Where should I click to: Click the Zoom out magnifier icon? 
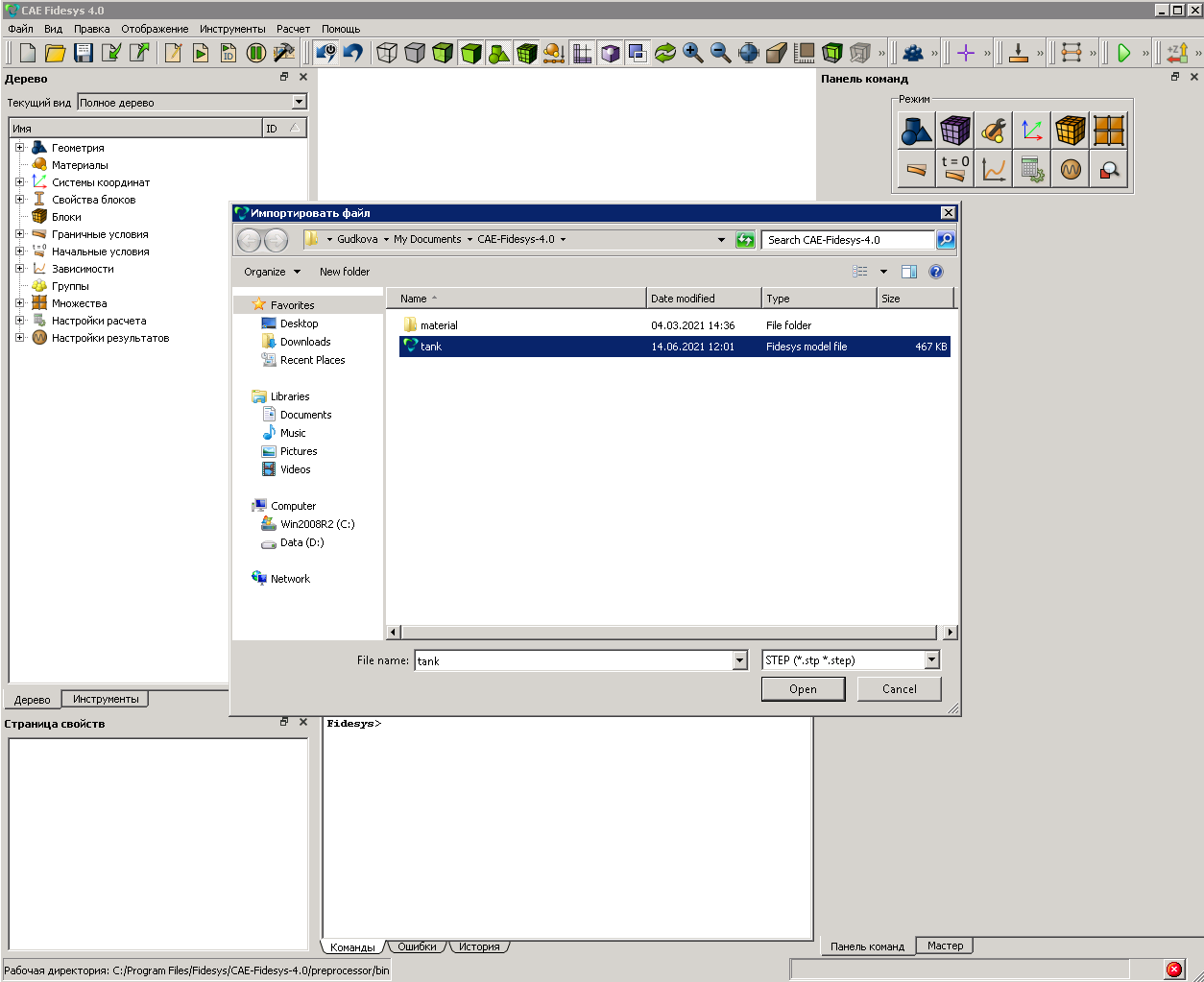click(721, 53)
